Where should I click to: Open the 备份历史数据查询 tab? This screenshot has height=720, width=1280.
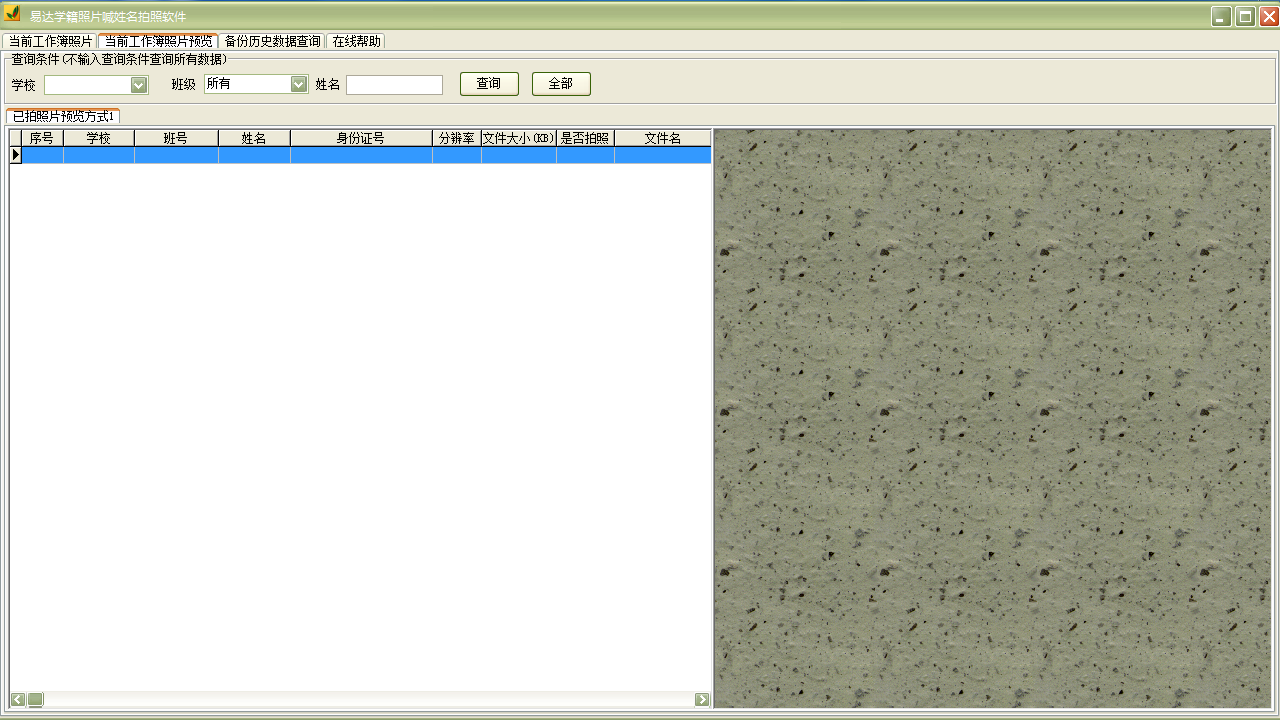[x=272, y=41]
